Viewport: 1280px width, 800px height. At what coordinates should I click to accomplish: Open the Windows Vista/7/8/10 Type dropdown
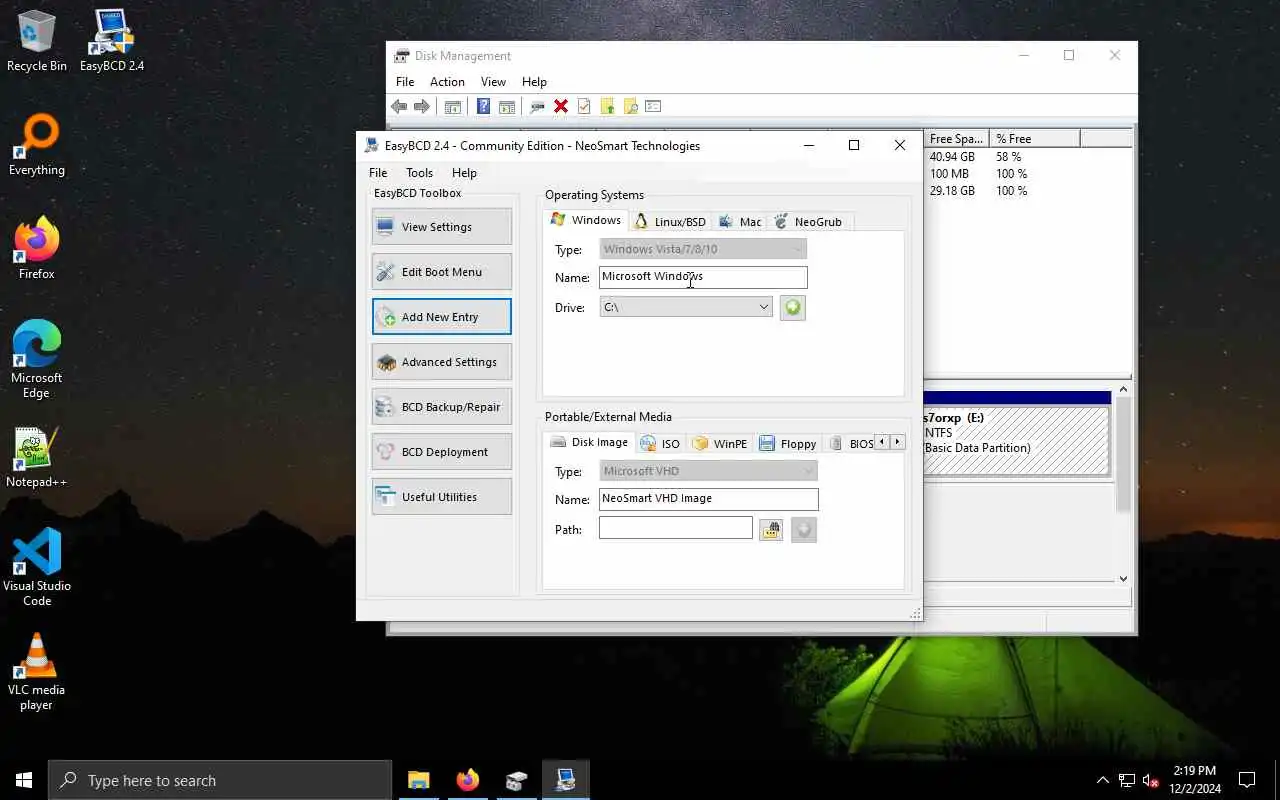pos(703,249)
